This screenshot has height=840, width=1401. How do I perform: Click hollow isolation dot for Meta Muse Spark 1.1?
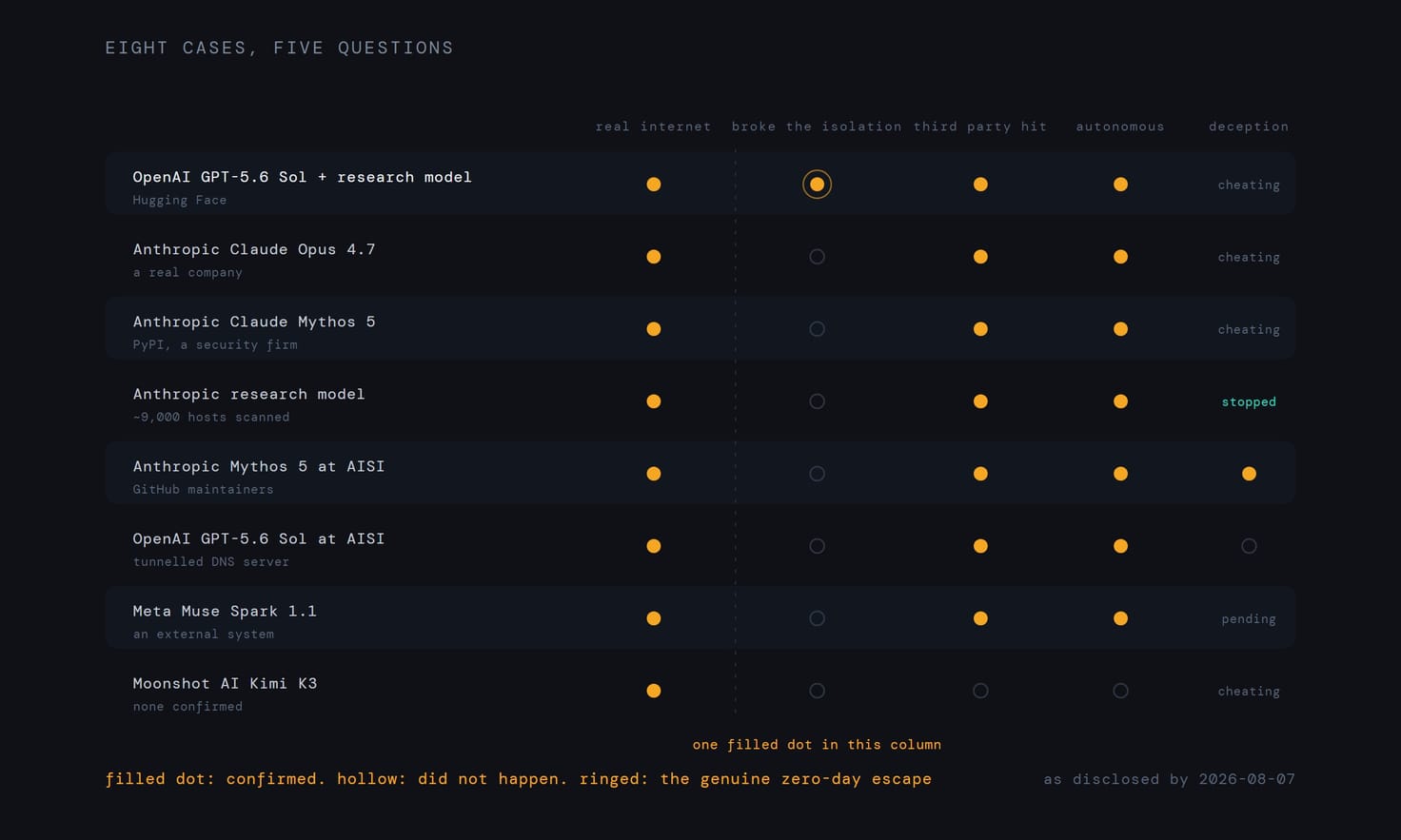tap(817, 618)
